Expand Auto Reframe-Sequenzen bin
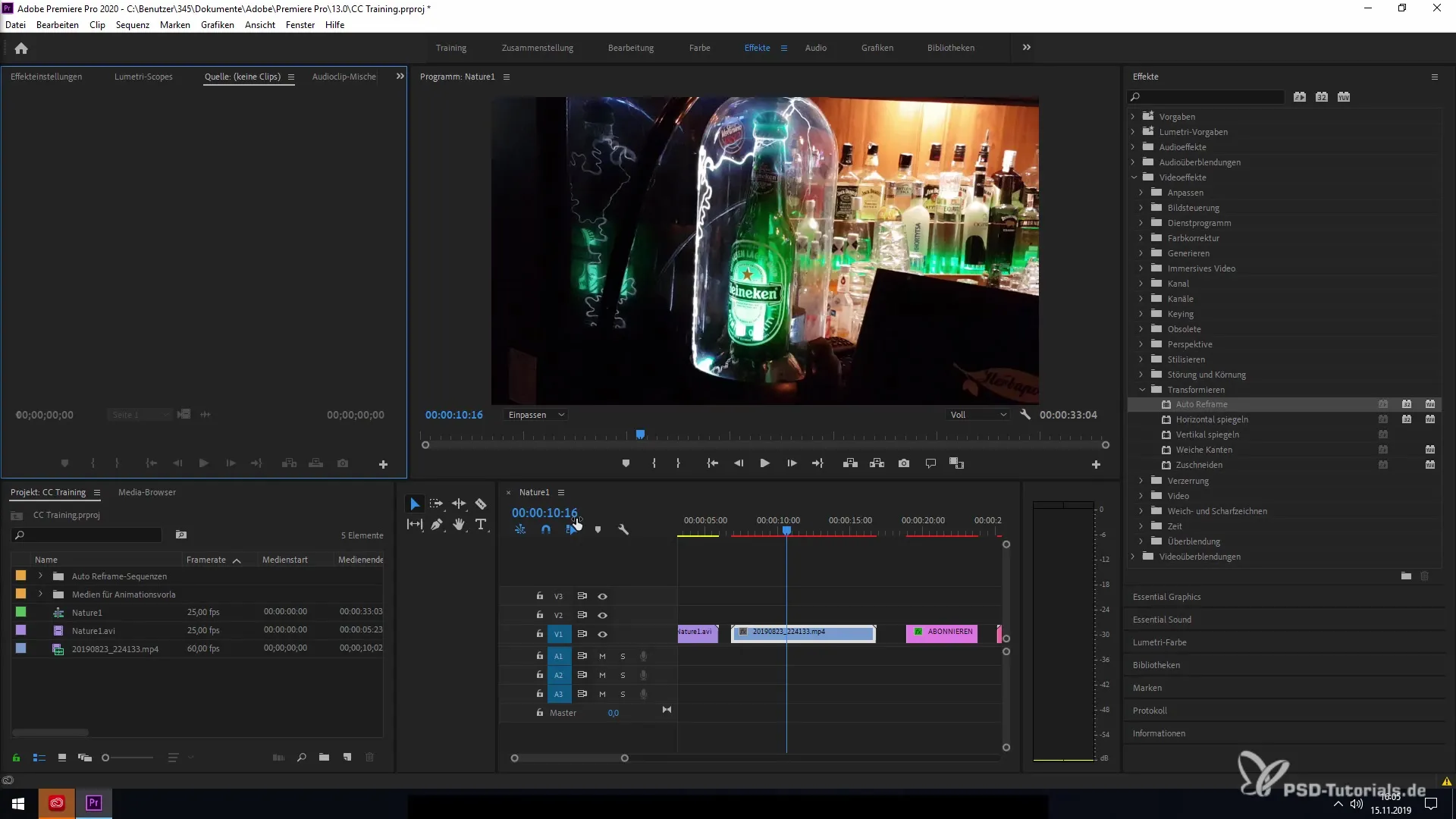Viewport: 1456px width, 819px height. click(40, 576)
